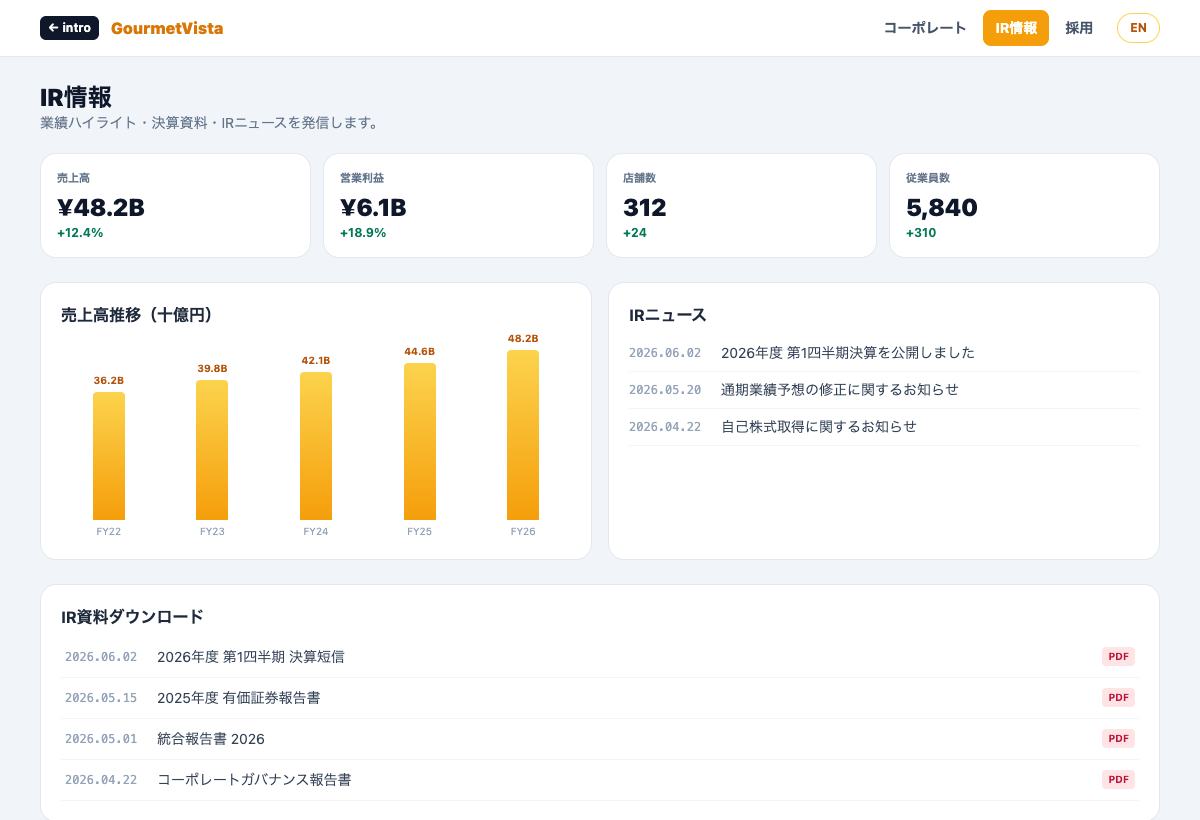
Task: Open news 自己株式取得に関するお知らせ
Action: pyautogui.click(x=884, y=427)
